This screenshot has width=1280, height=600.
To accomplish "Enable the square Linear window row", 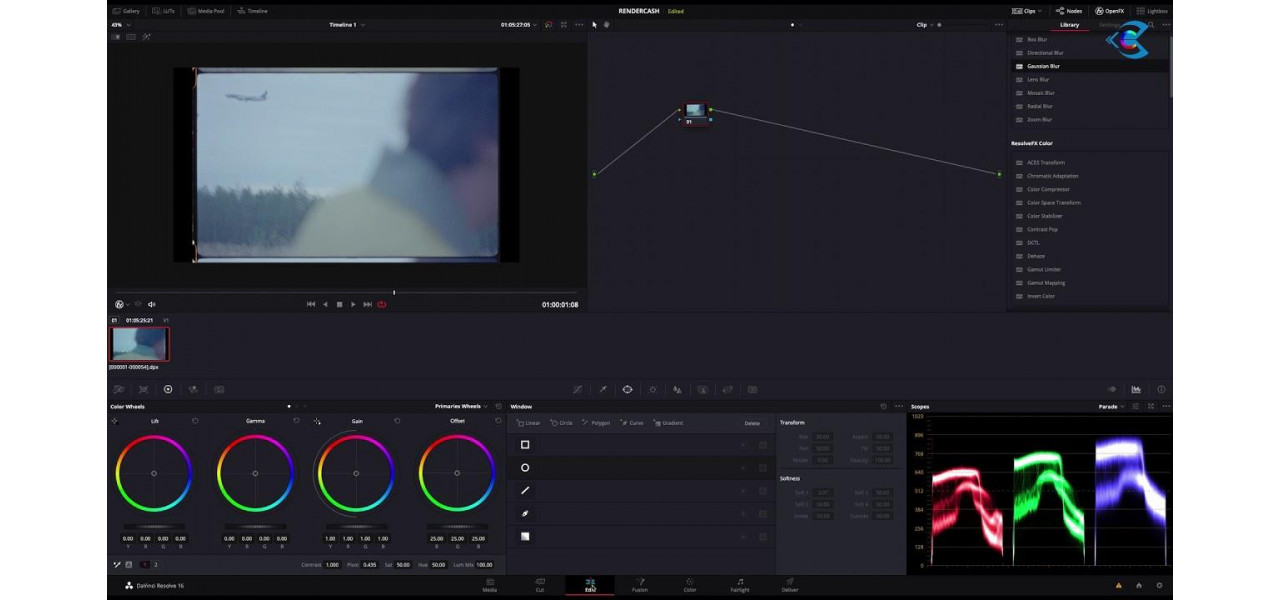I will pyautogui.click(x=525, y=444).
